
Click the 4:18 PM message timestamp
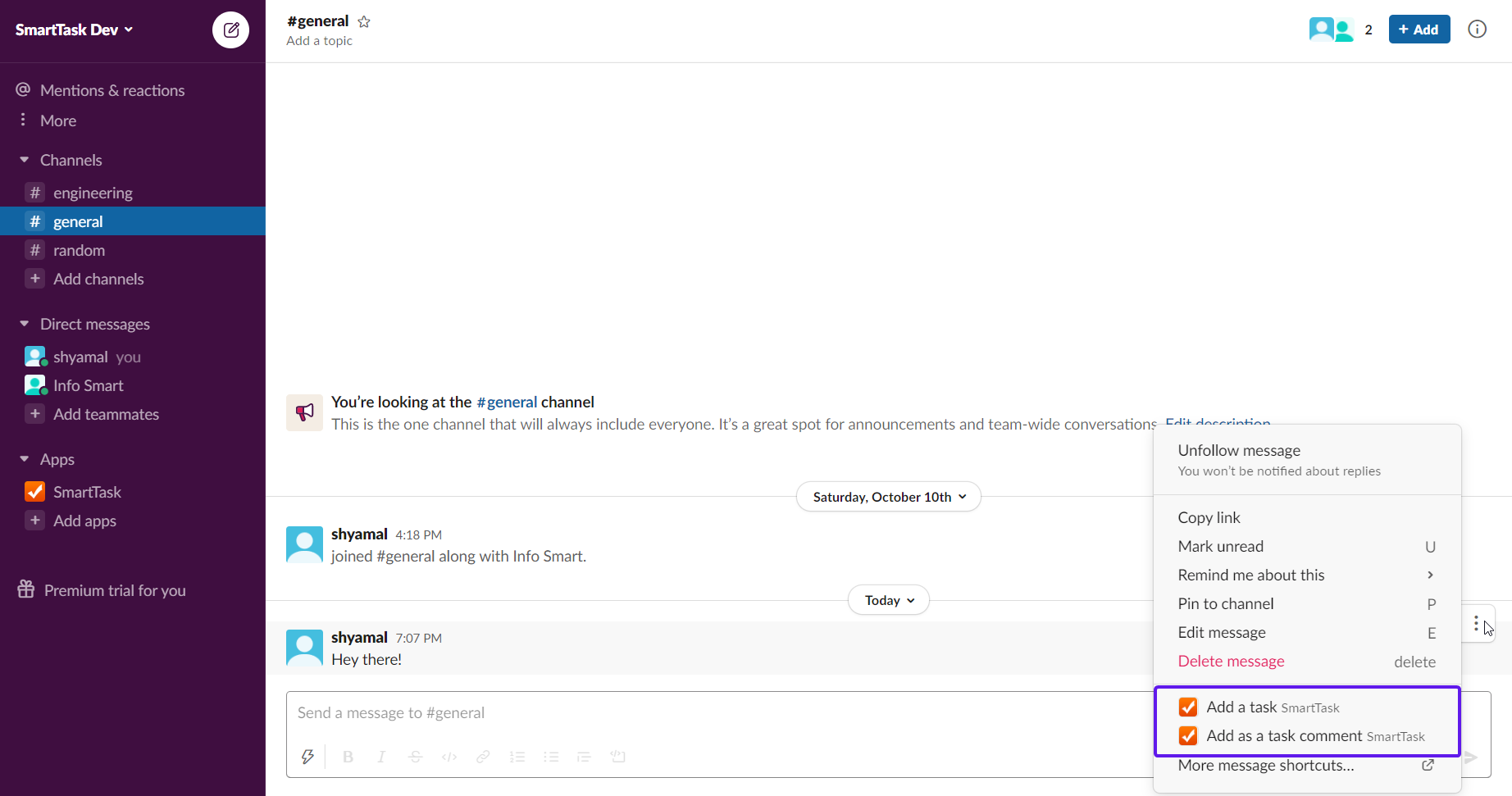[419, 534]
